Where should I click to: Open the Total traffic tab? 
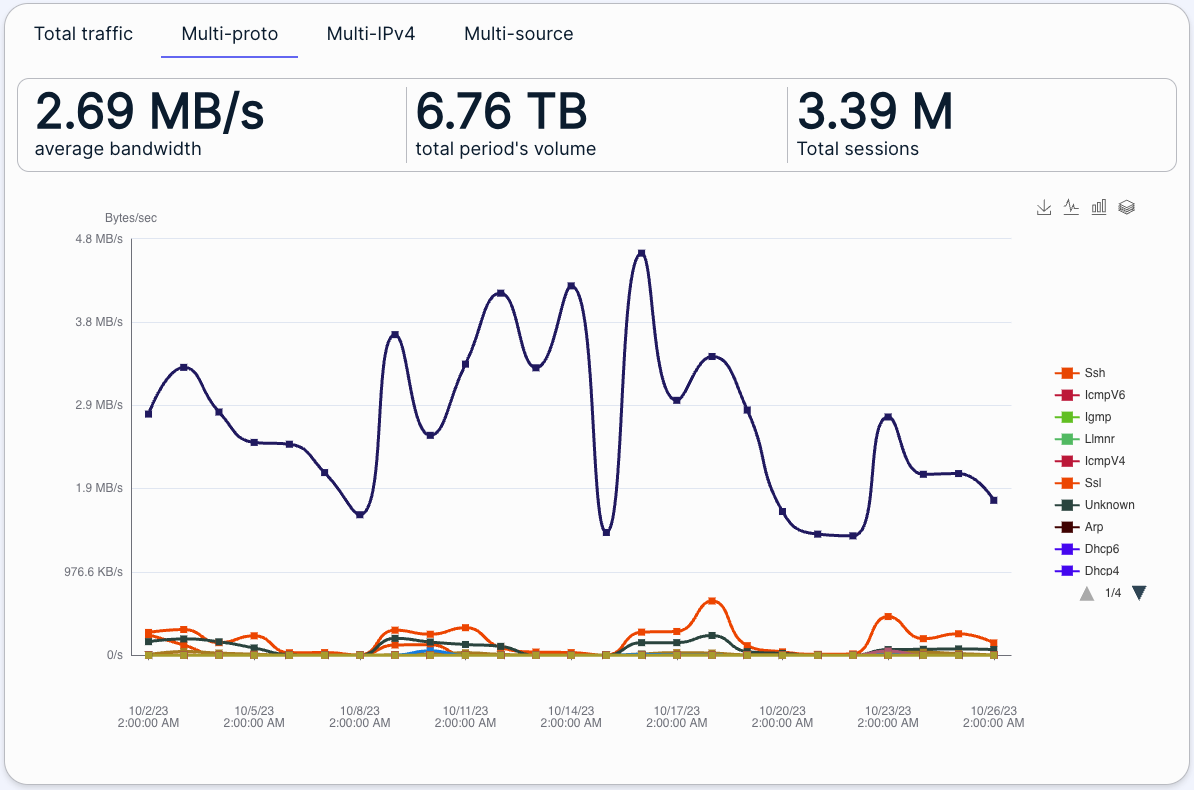(83, 34)
